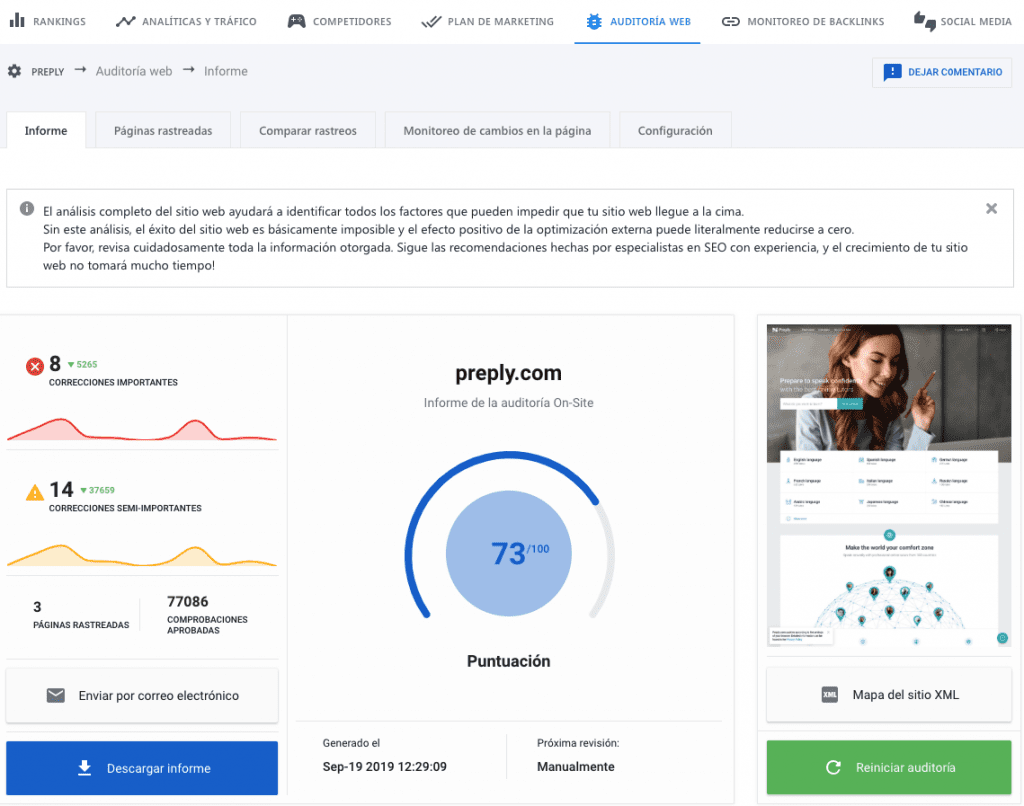Click the green 37659 change indicator
Screen dimensions: 1024x806
(x=97, y=490)
